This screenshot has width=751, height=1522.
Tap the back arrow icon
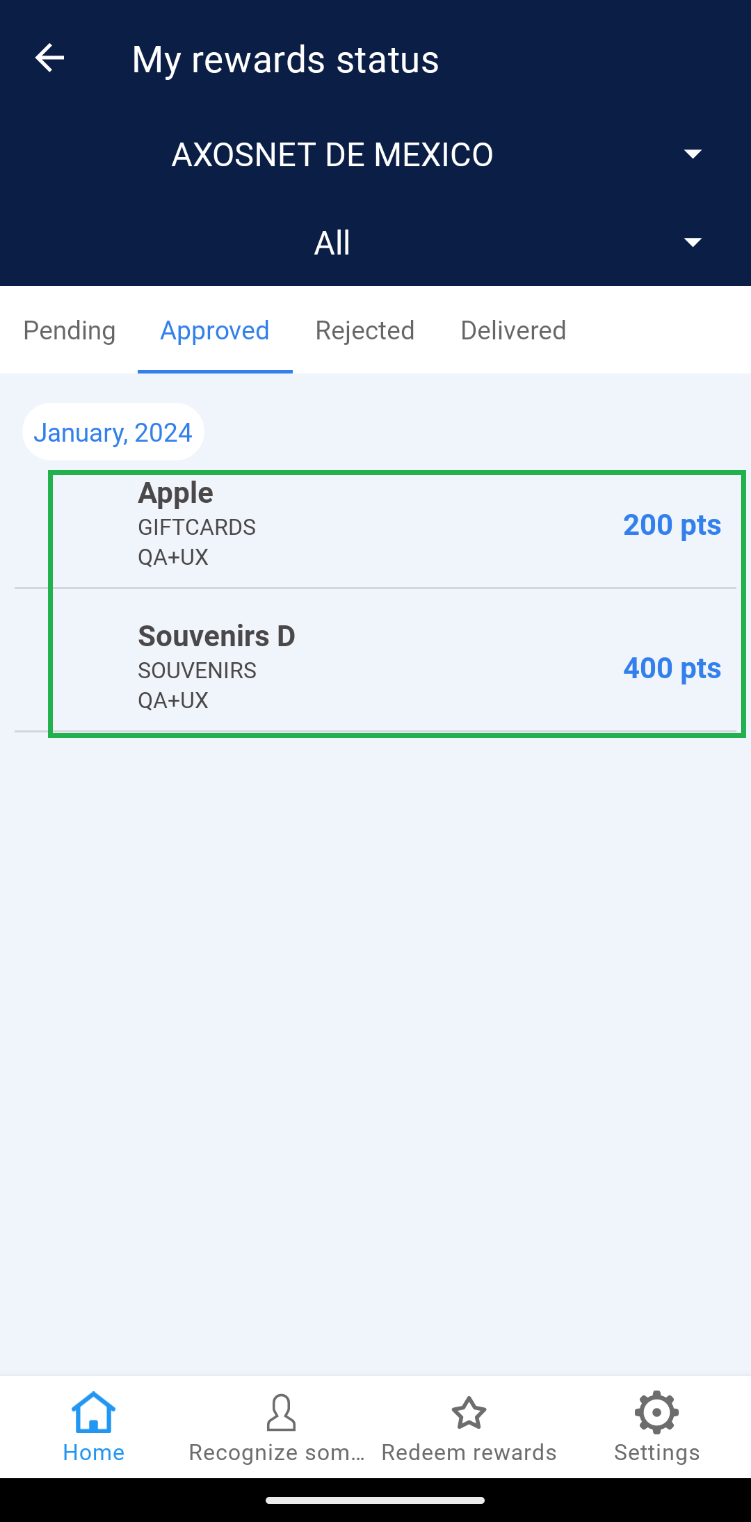pos(49,59)
